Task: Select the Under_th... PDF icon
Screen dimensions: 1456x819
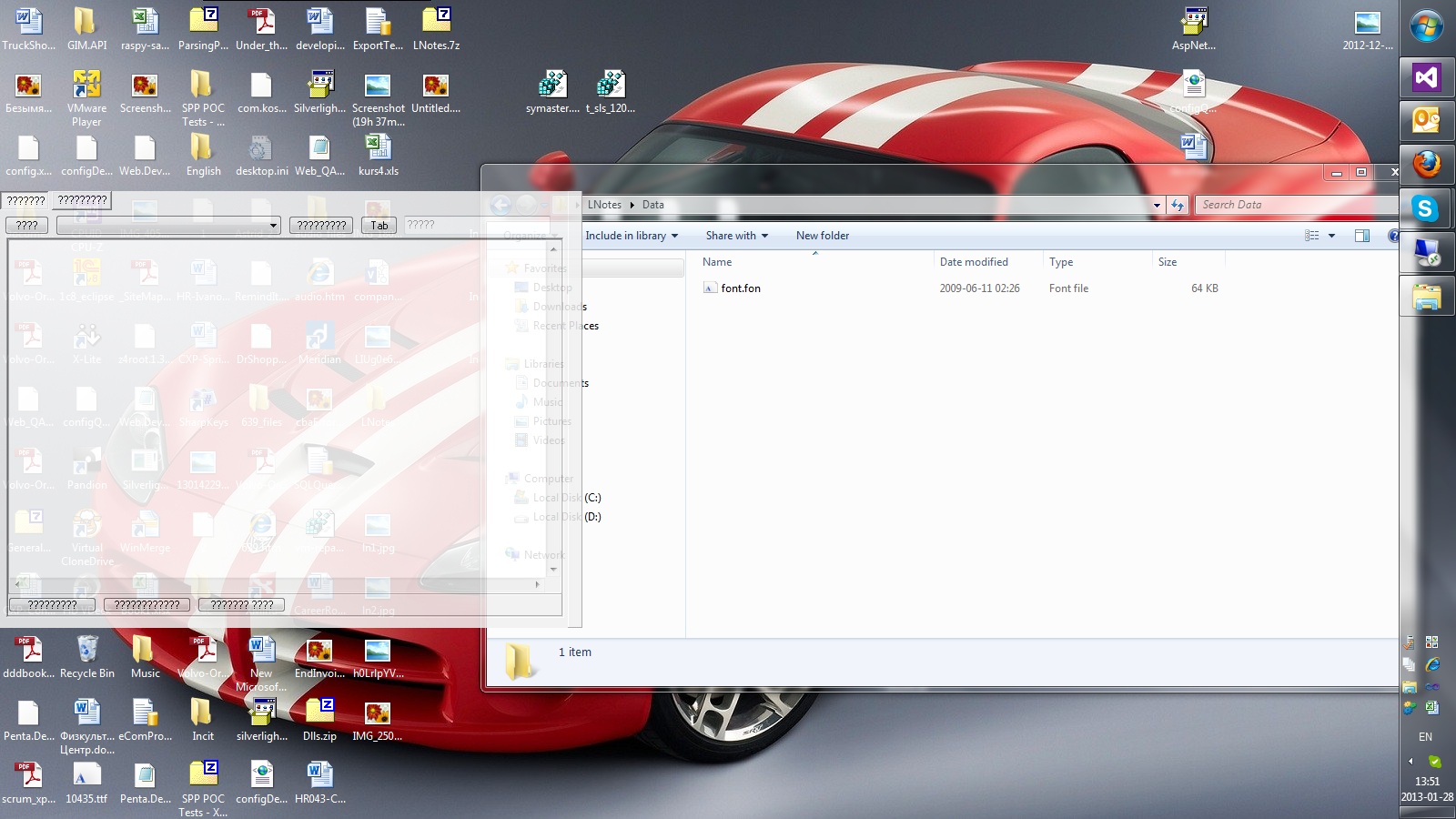Action: click(261, 28)
